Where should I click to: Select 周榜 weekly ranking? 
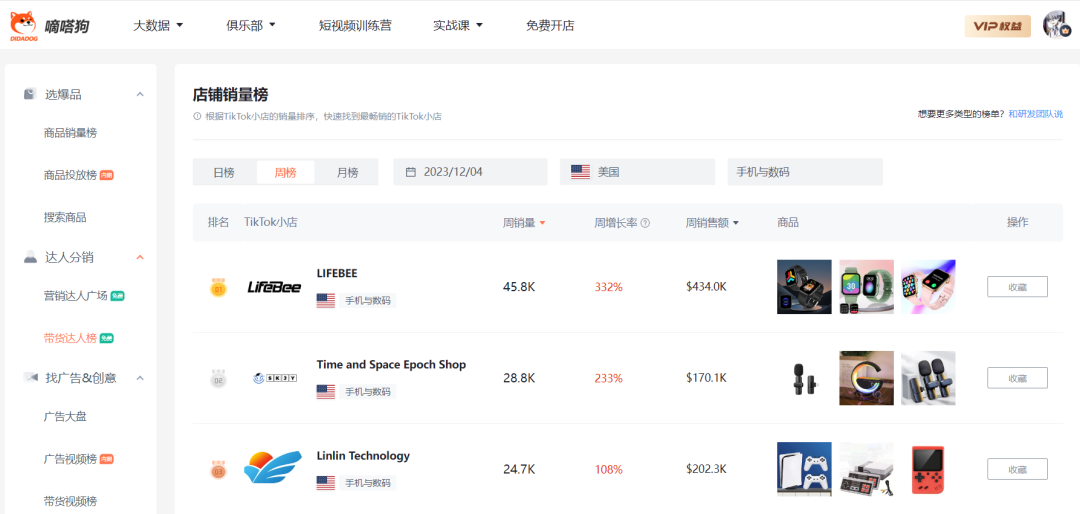point(285,172)
